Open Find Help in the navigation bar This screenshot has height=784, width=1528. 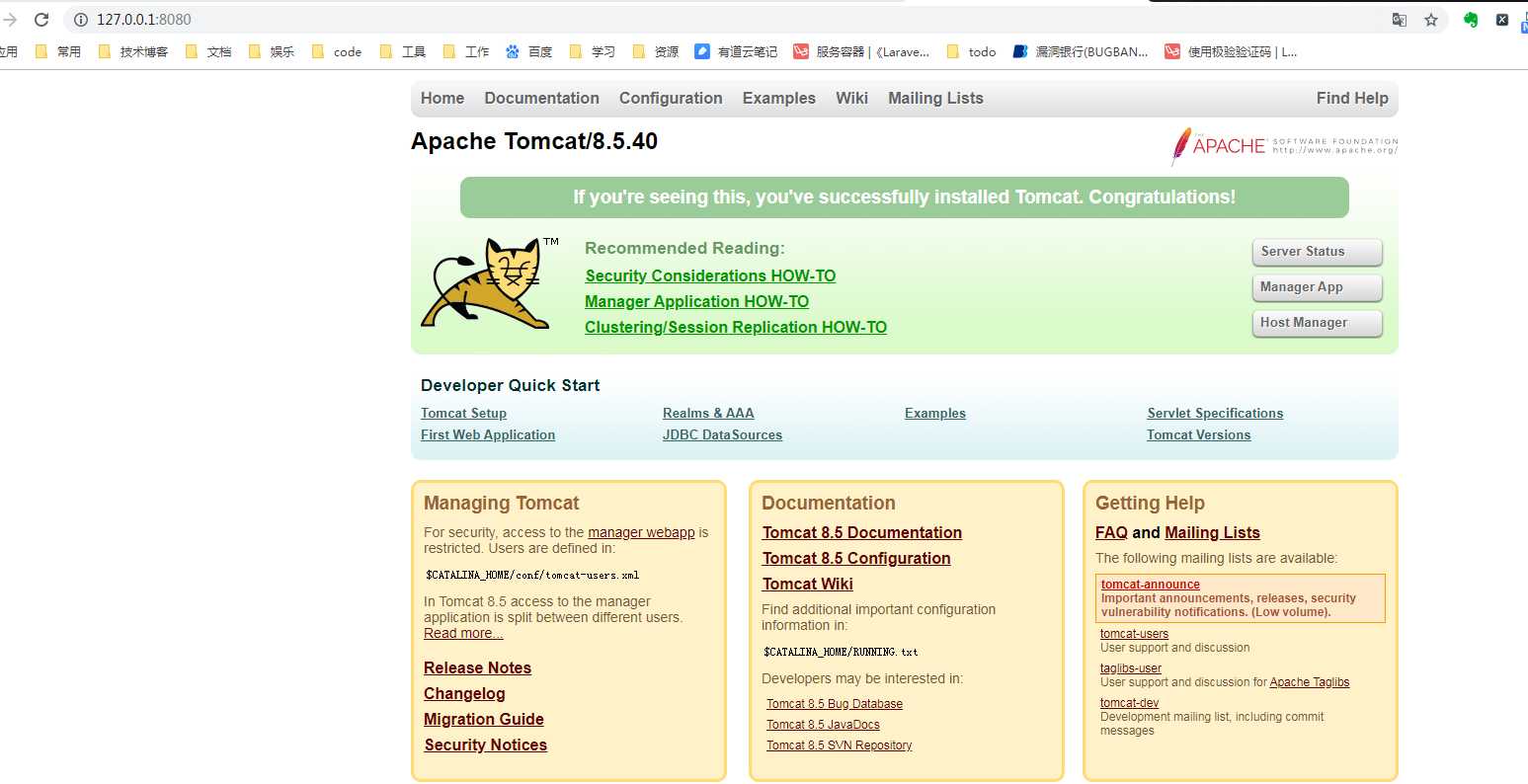coord(1352,98)
